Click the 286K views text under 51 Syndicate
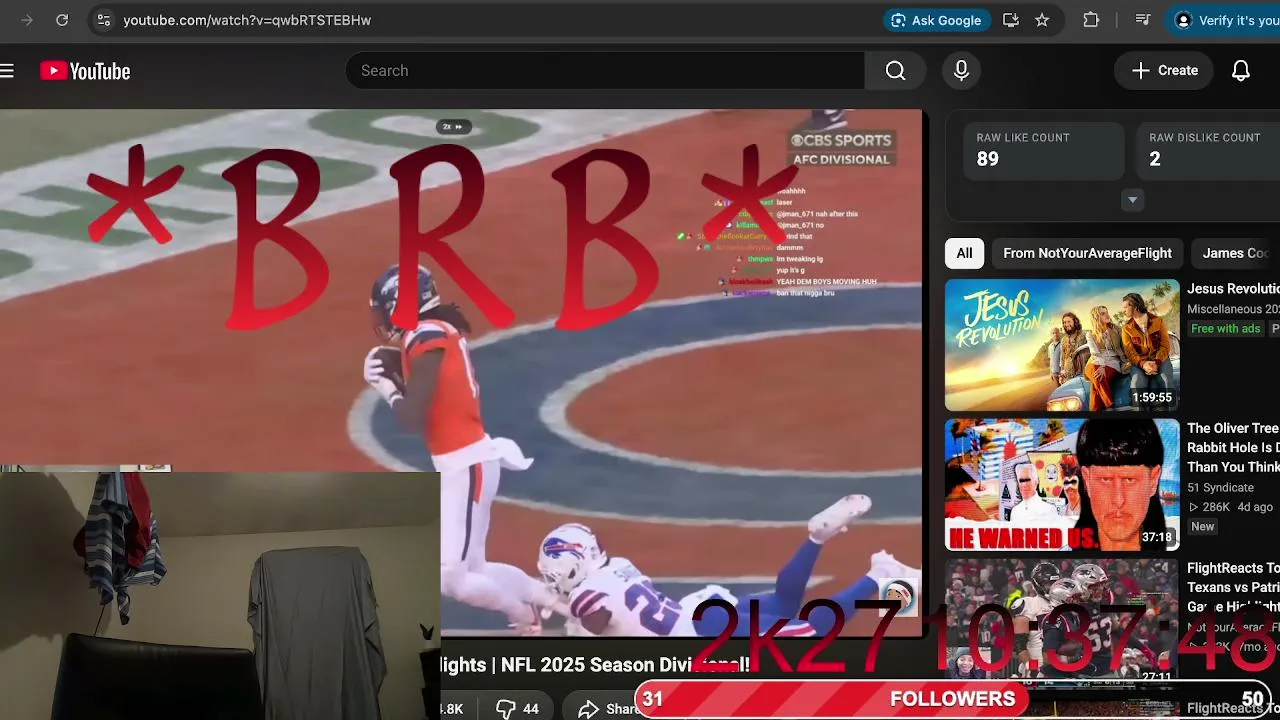This screenshot has width=1280, height=720. (1211, 507)
